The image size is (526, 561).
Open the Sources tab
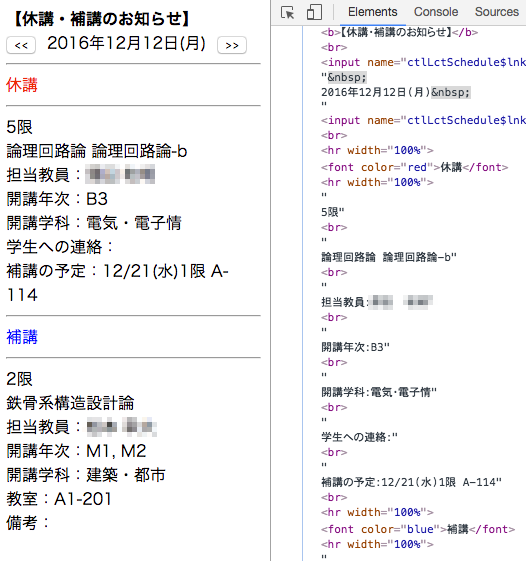pos(497,12)
